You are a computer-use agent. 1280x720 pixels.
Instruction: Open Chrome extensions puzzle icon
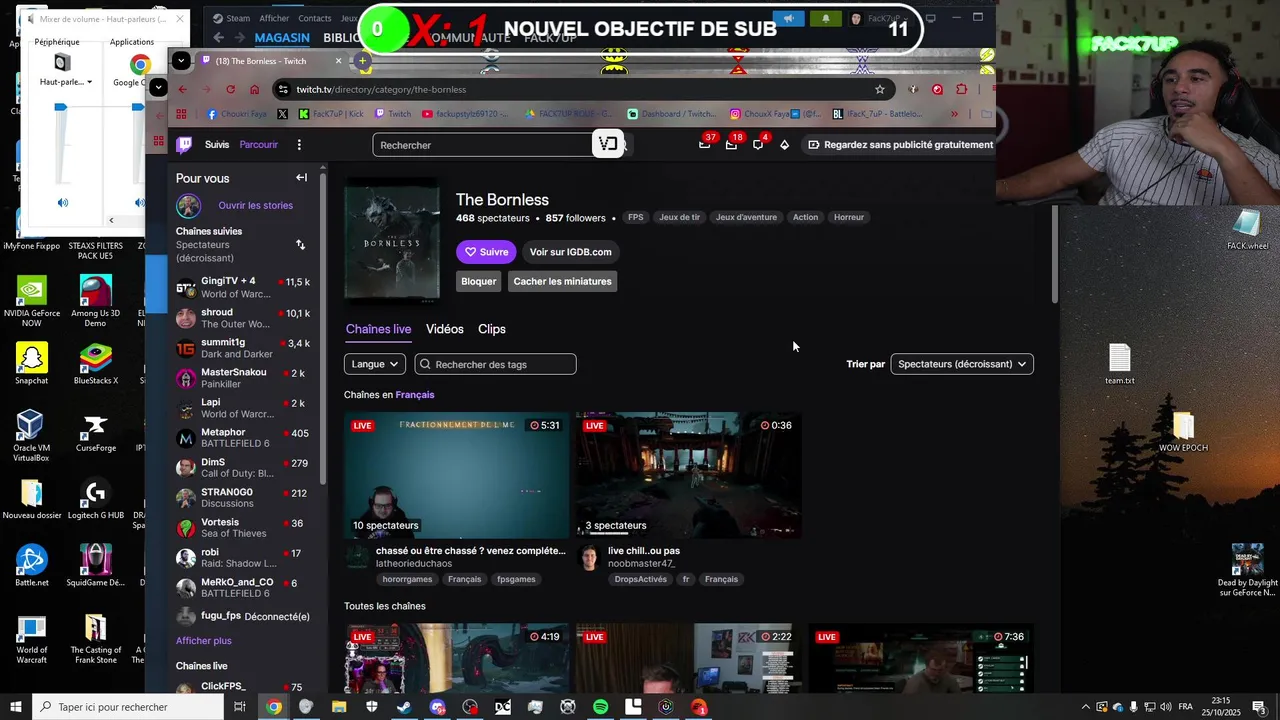pyautogui.click(x=962, y=89)
